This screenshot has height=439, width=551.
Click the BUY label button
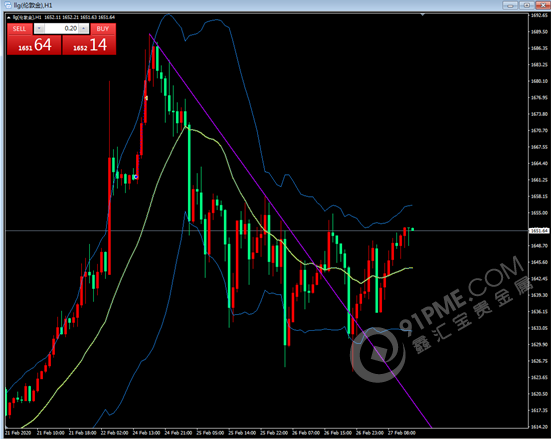103,28
